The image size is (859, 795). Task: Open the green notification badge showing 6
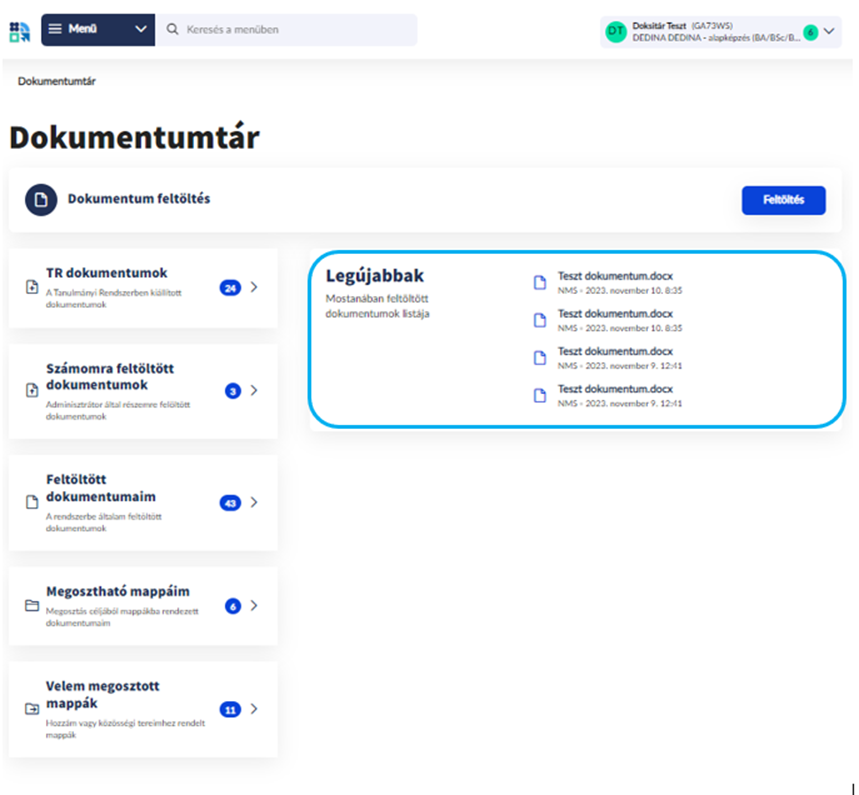810,32
